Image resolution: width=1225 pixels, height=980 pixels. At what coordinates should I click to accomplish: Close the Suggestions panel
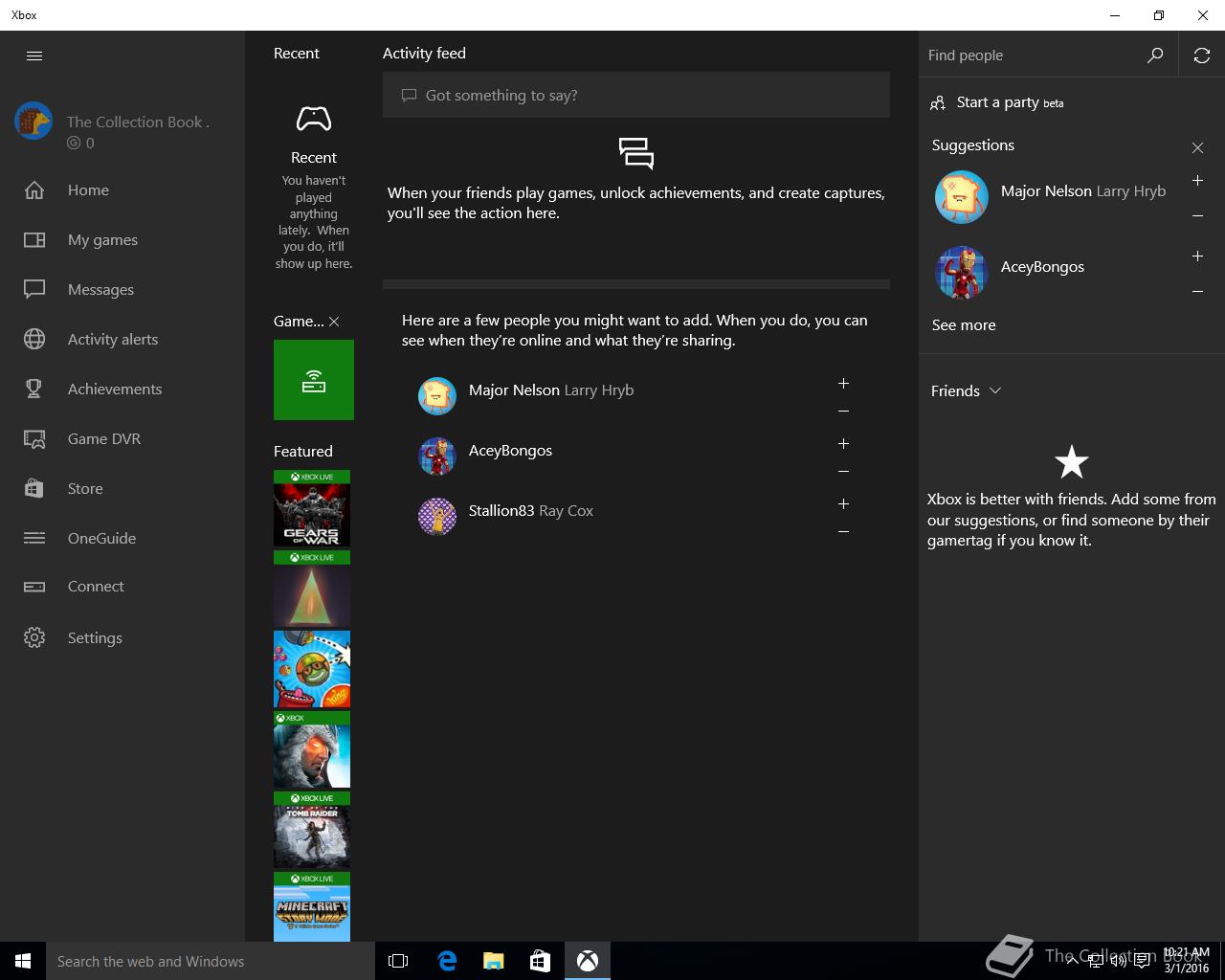pyautogui.click(x=1197, y=147)
